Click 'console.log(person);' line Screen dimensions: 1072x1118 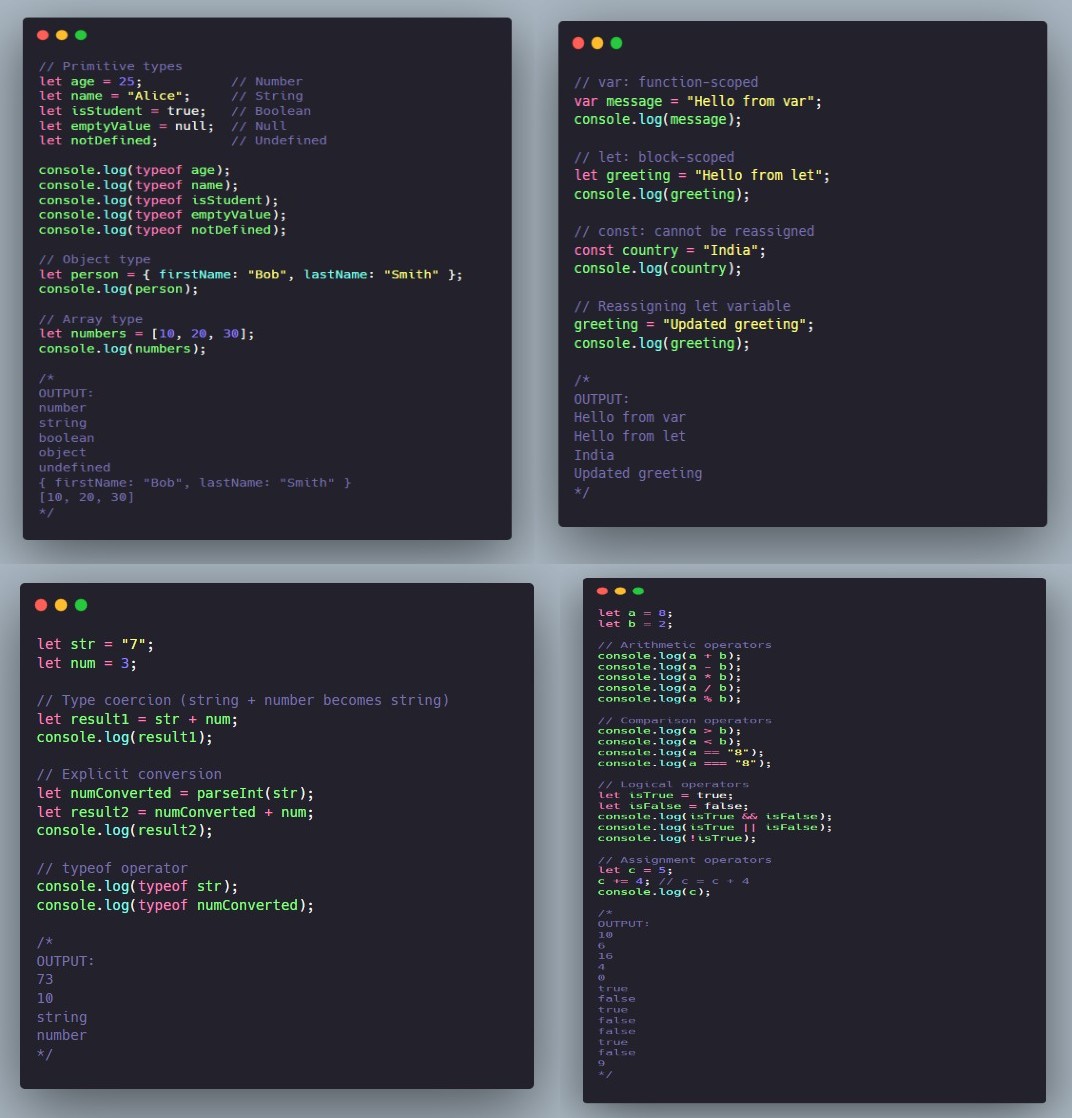click(x=118, y=289)
